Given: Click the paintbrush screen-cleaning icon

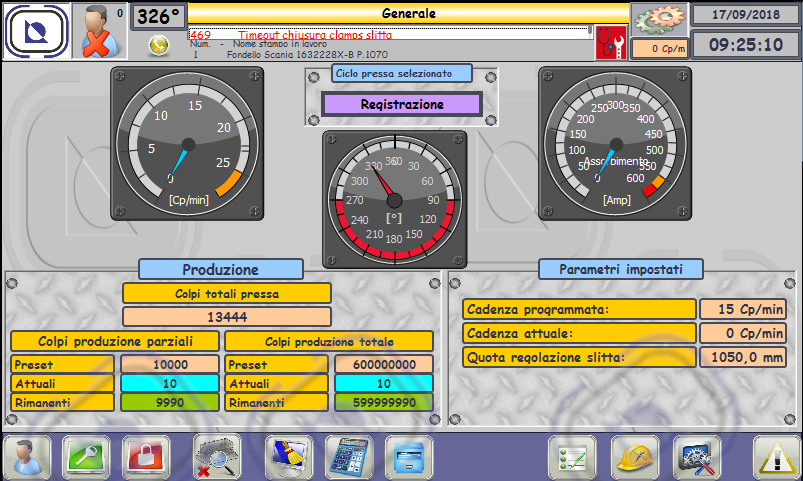Looking at the screenshot, I should tap(289, 458).
